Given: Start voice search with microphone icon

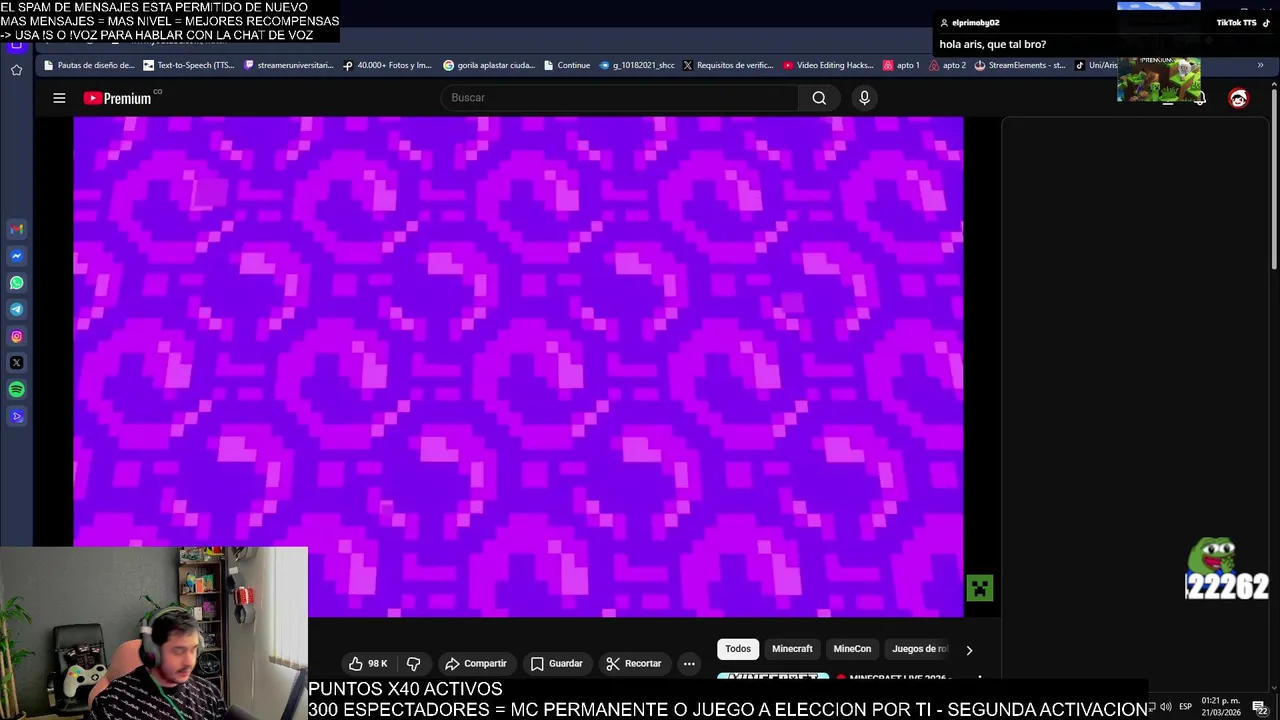Looking at the screenshot, I should [x=864, y=98].
